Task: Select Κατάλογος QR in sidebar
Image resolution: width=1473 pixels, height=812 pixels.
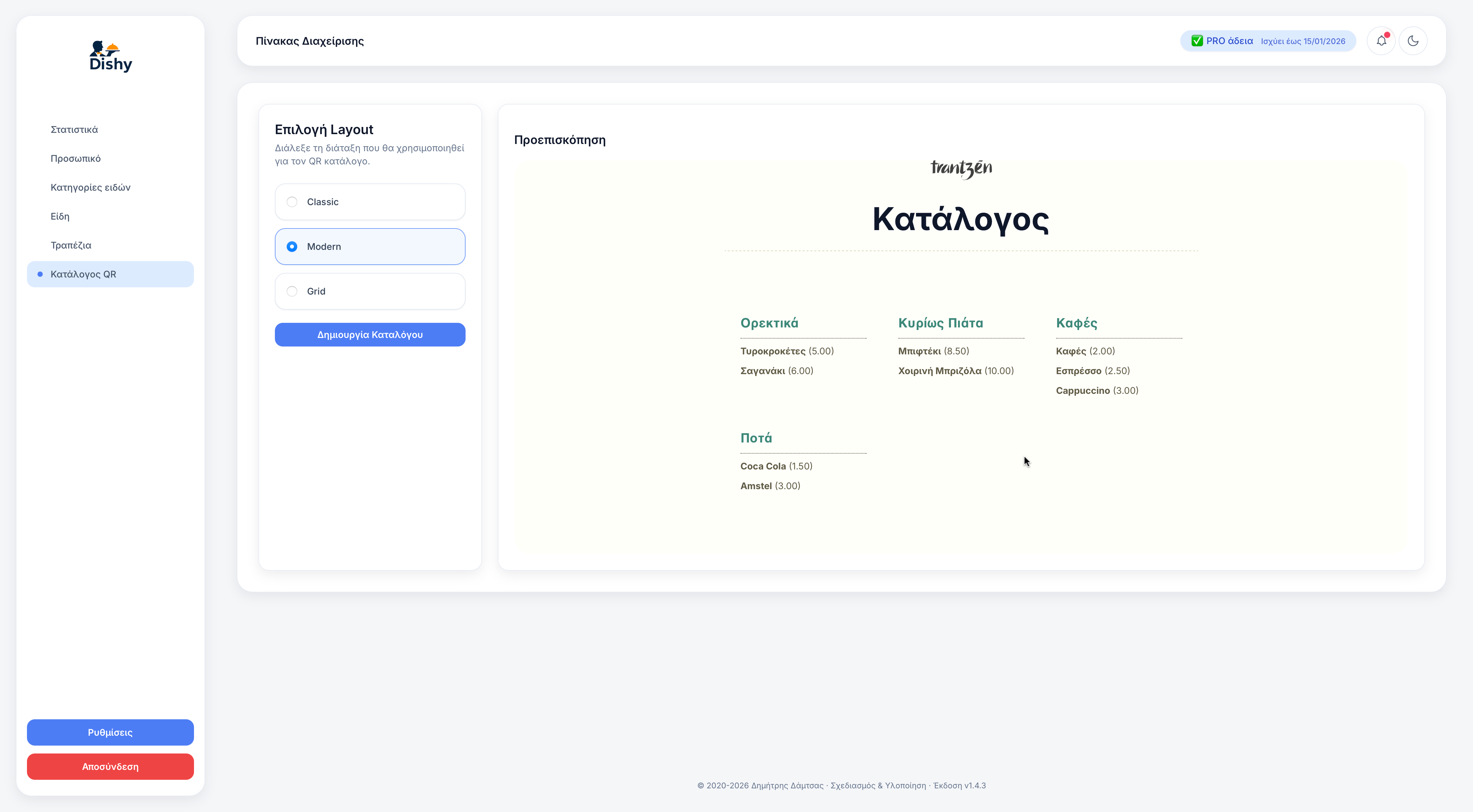Action: pos(84,274)
